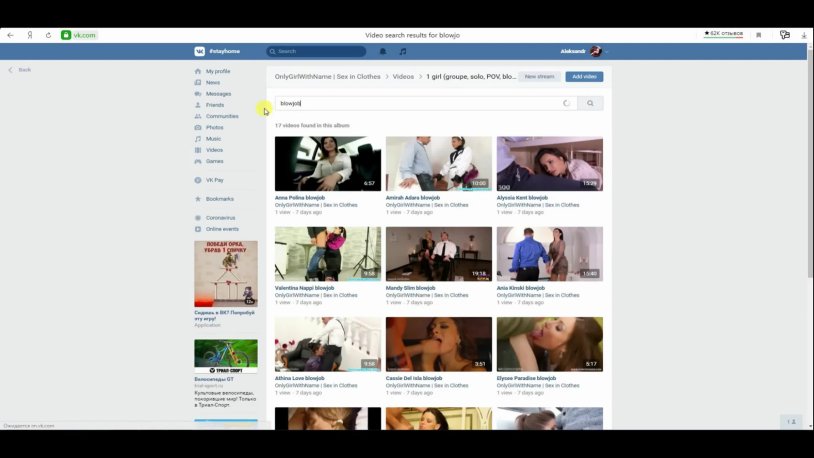The image size is (814, 458).
Task: Click the Back link on left side
Action: point(20,70)
